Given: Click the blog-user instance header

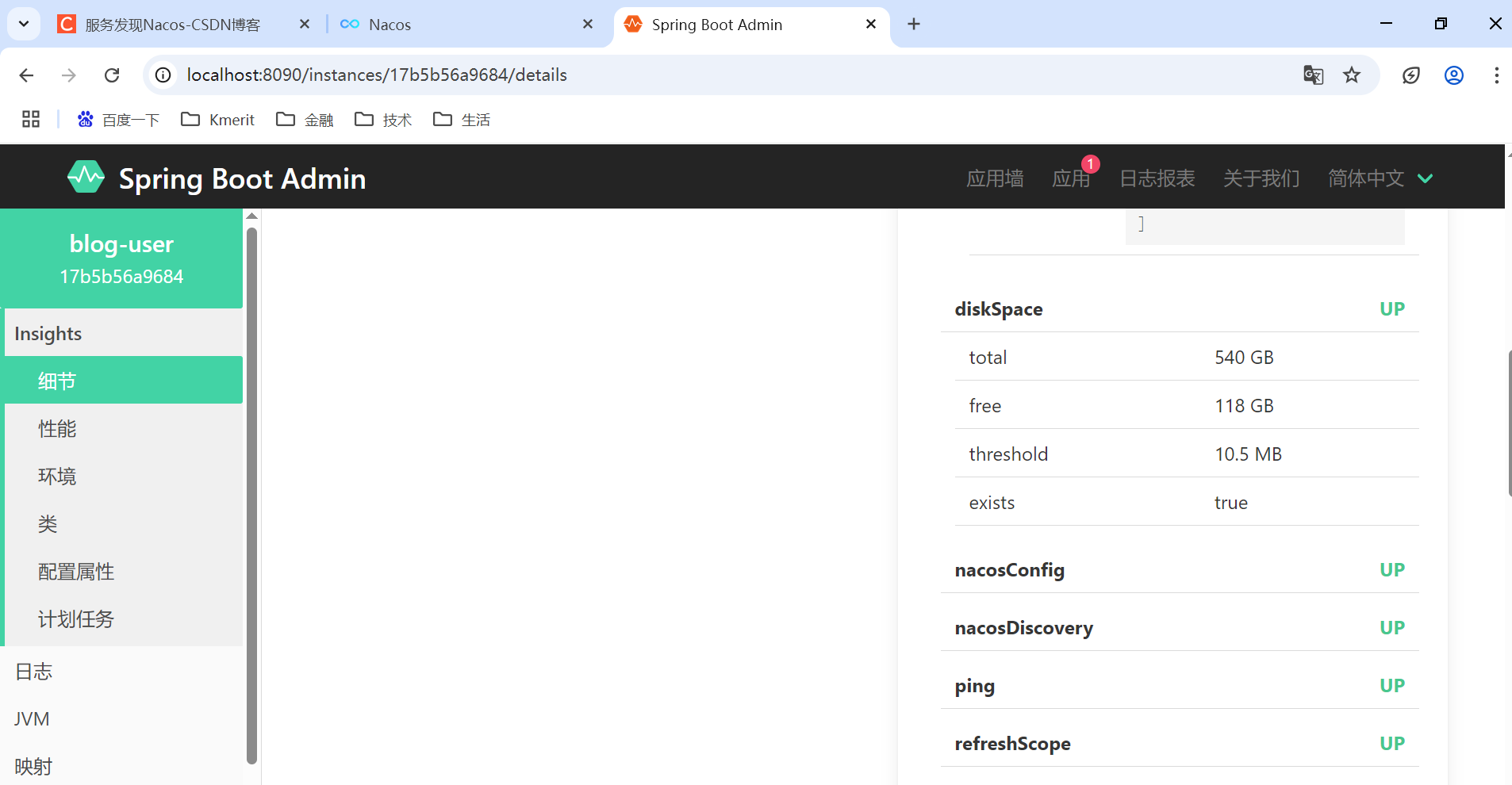Looking at the screenshot, I should pyautogui.click(x=121, y=258).
